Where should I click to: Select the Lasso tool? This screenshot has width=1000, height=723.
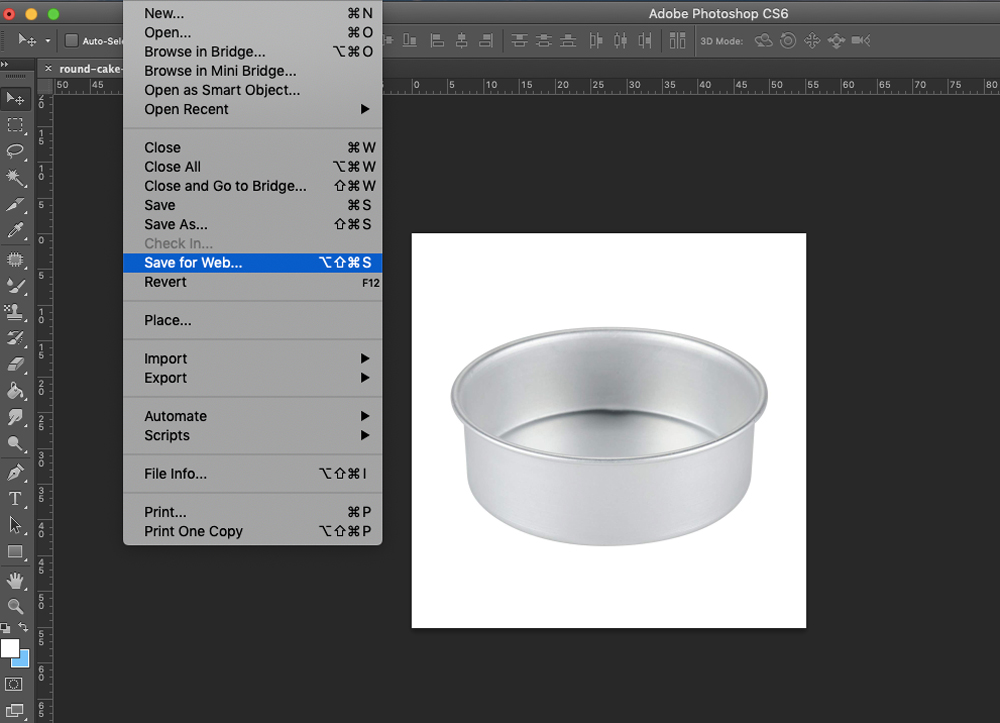click(15, 151)
